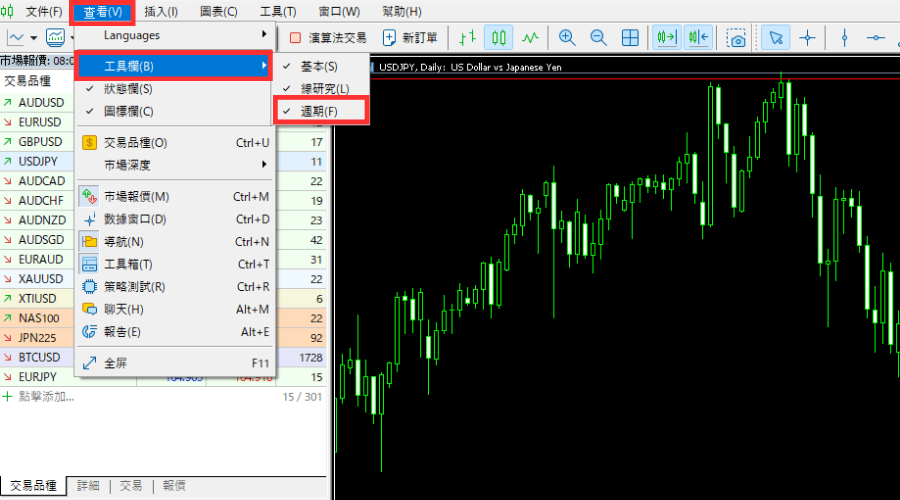Select the crosshair cursor tool
This screenshot has height=500, width=900.
(x=807, y=38)
